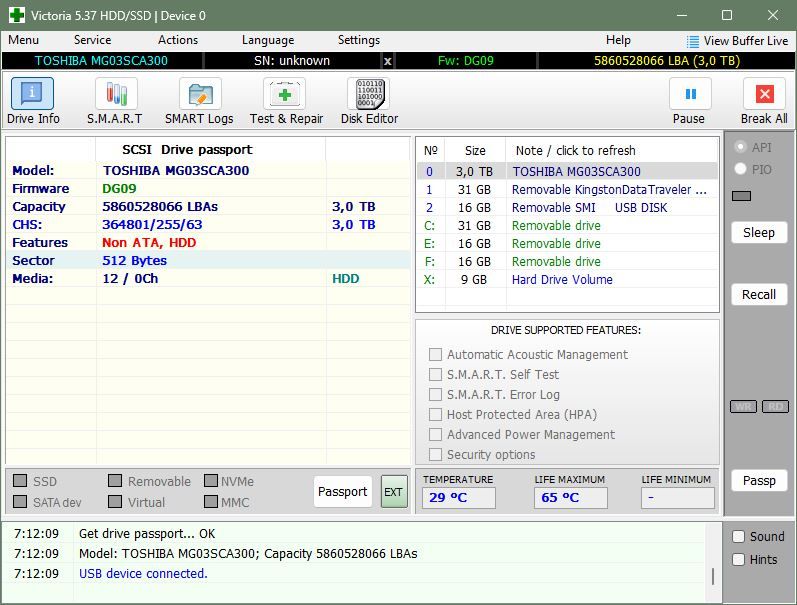Viewport: 797px width, 605px height.
Task: Open the Disk Editor binary icon
Action: [369, 94]
